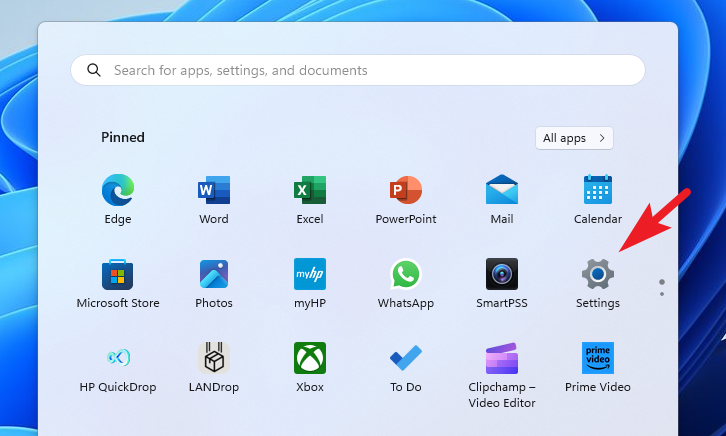
Task: Open the Prime Video app
Action: pos(598,367)
